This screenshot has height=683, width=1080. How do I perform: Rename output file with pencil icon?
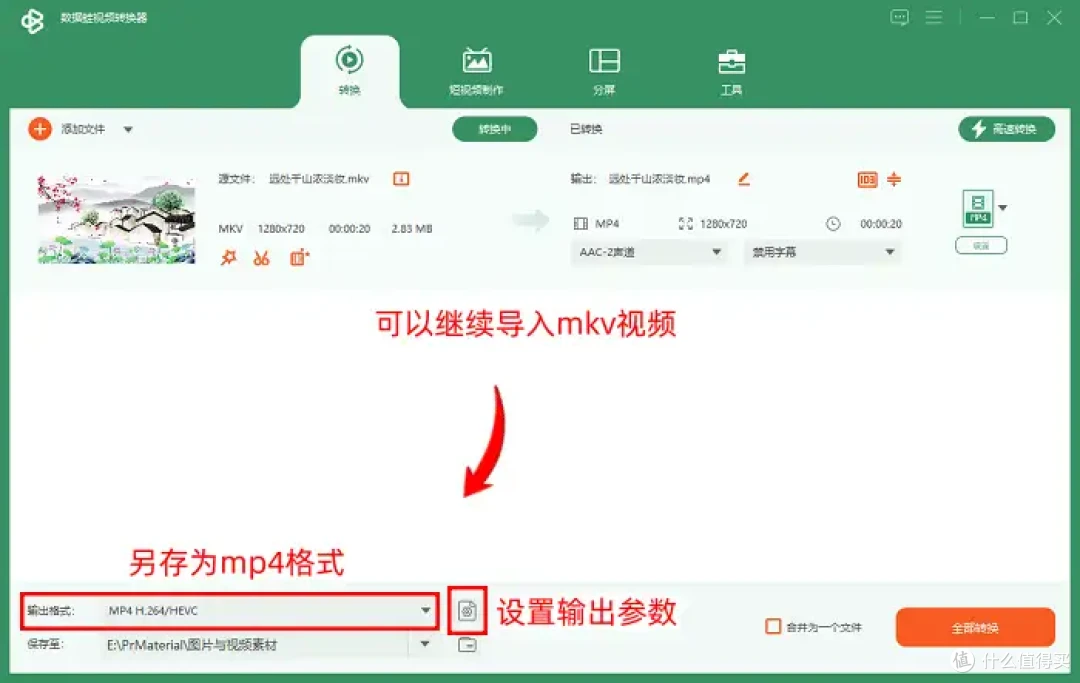pos(744,179)
